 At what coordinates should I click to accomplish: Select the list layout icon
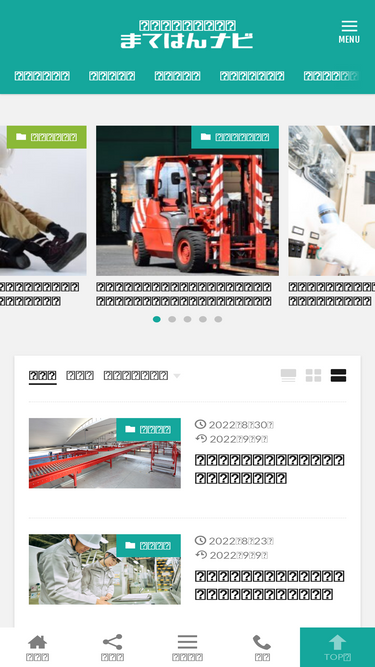[338, 376]
